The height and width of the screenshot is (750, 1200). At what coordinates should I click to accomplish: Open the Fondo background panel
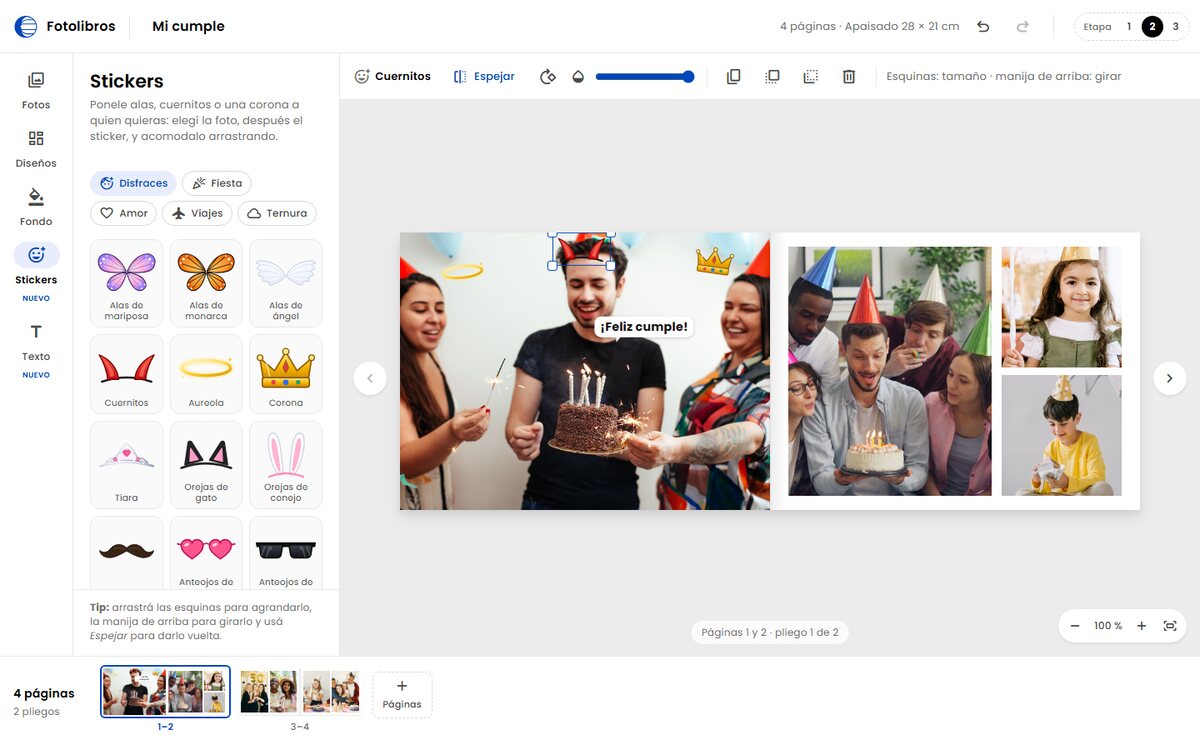pos(36,206)
